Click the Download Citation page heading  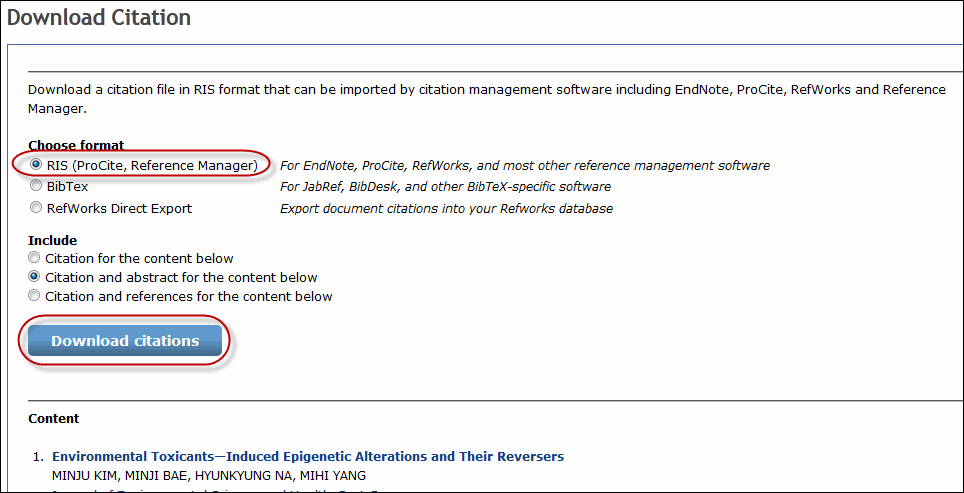[x=98, y=17]
